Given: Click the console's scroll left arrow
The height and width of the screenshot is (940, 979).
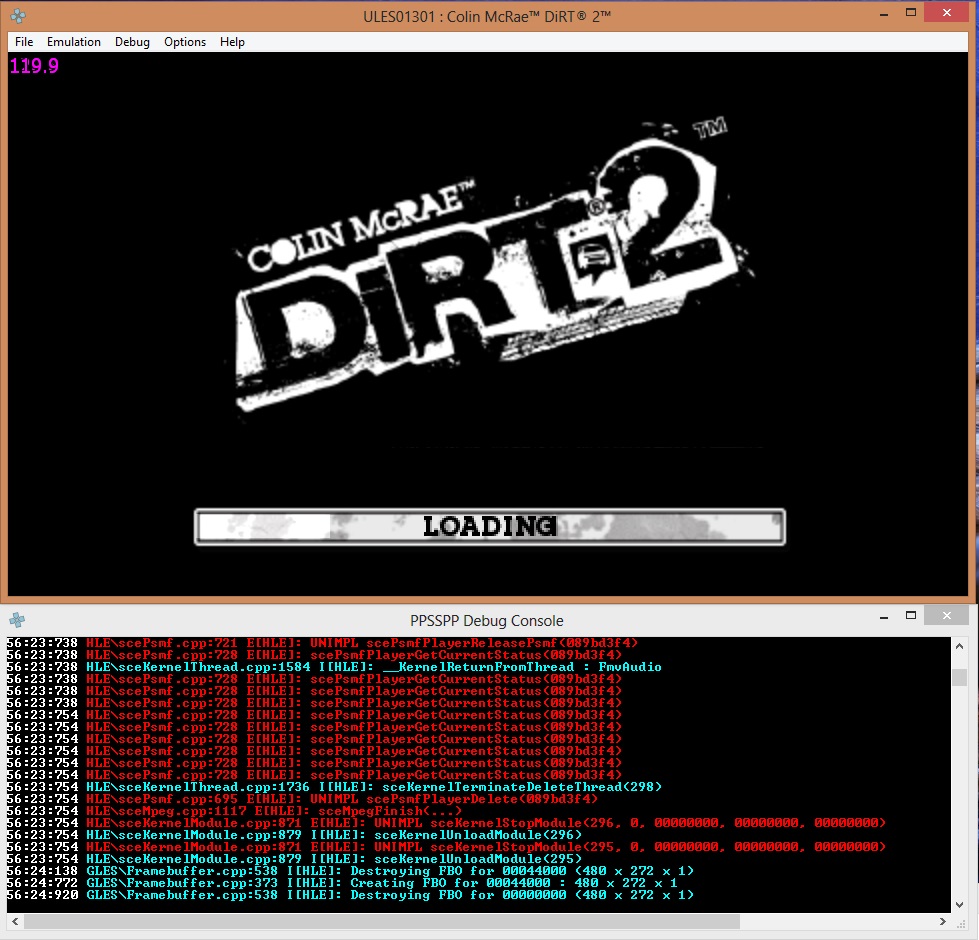Looking at the screenshot, I should [x=13, y=921].
